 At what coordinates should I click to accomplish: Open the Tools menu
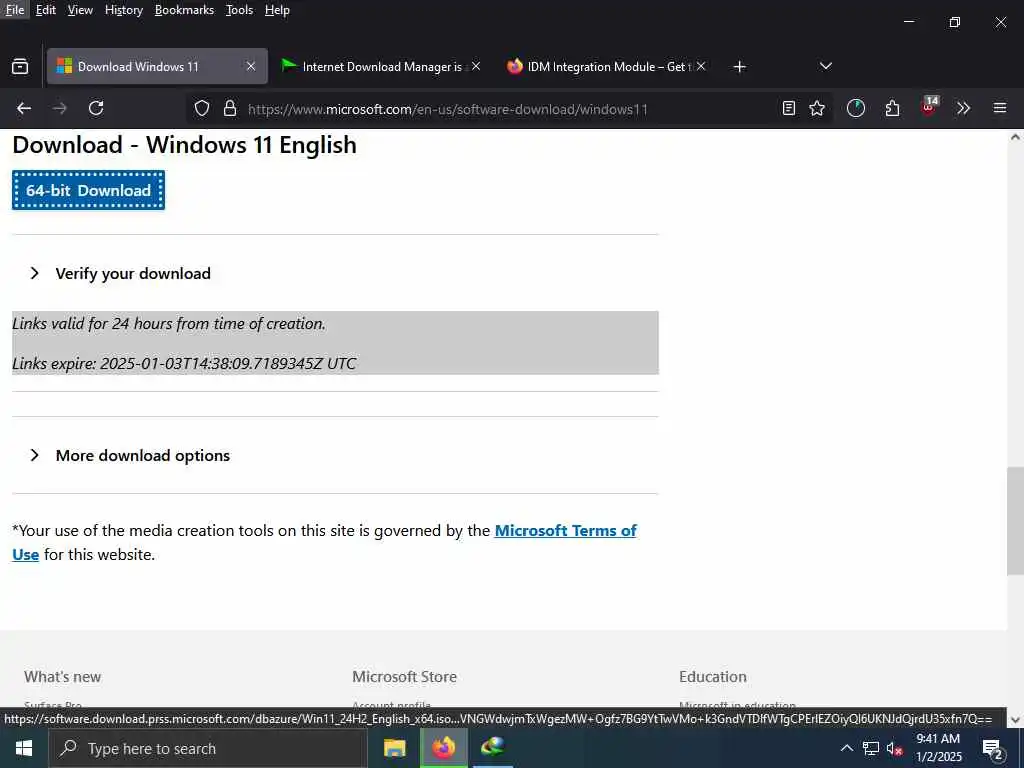pyautogui.click(x=239, y=10)
